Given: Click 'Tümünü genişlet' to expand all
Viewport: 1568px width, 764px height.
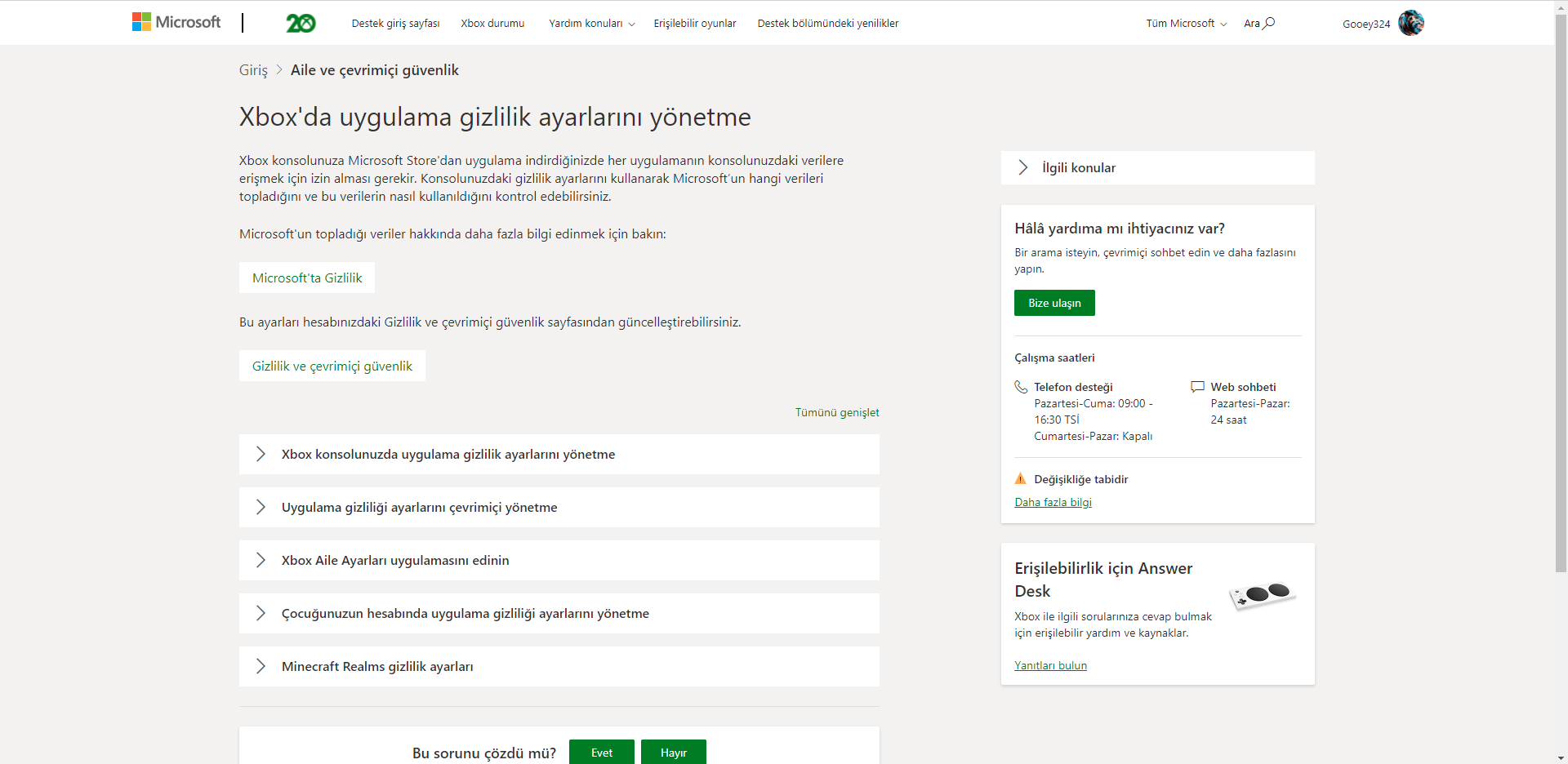Looking at the screenshot, I should point(837,412).
